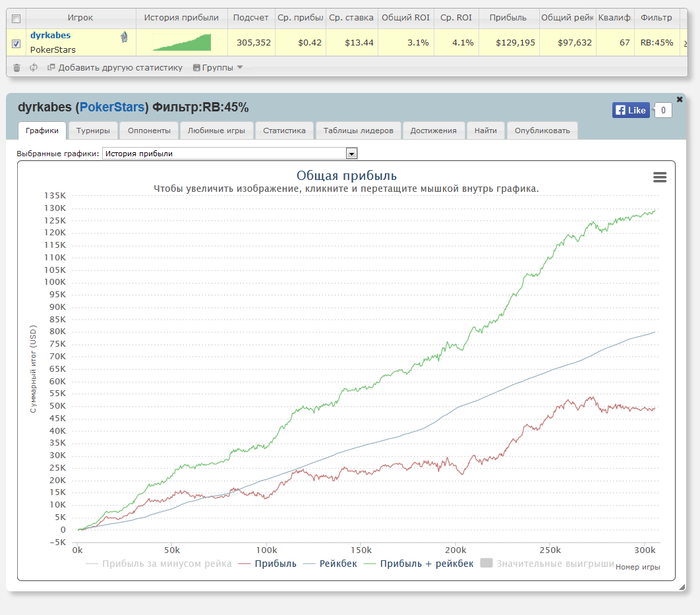Image resolution: width=700 pixels, height=615 pixels.
Task: Open the Любимые игры tab
Action: 216,130
